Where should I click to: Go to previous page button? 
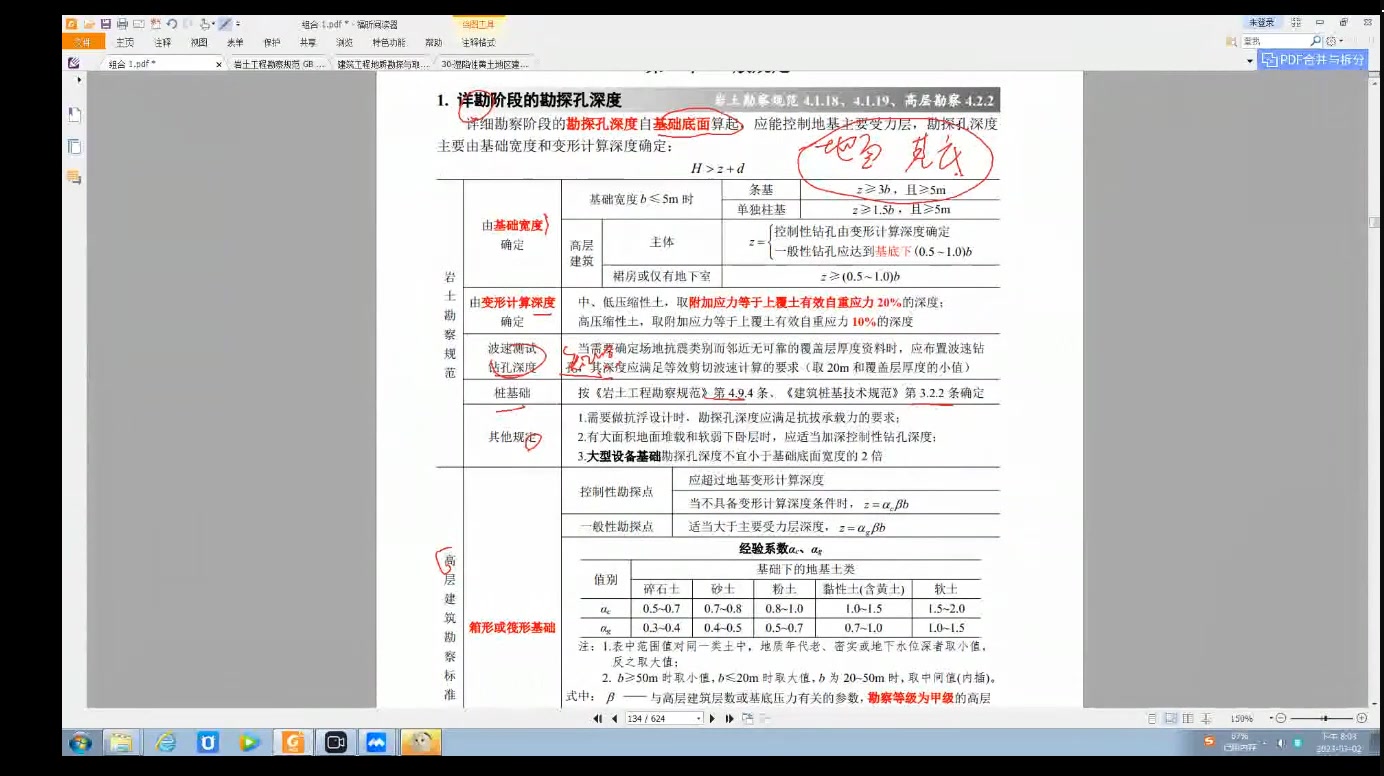[x=614, y=718]
